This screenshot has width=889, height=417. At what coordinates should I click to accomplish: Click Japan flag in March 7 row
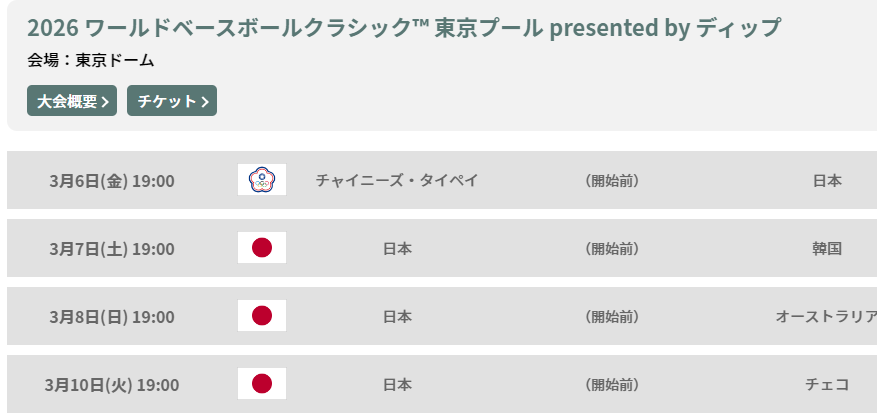[x=262, y=247]
